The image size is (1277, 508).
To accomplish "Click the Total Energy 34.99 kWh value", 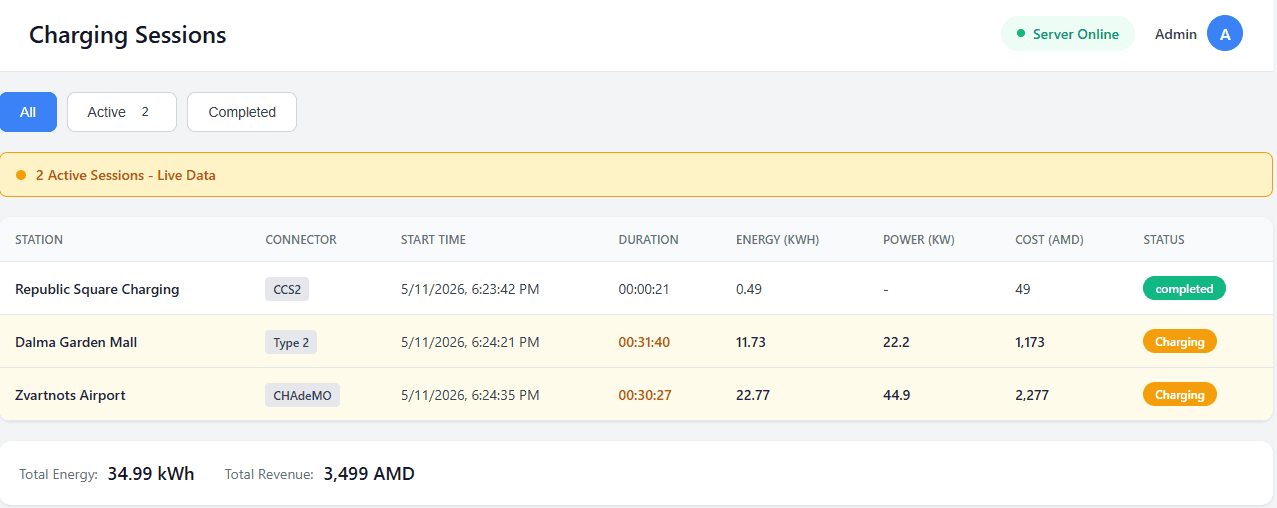I will 151,473.
